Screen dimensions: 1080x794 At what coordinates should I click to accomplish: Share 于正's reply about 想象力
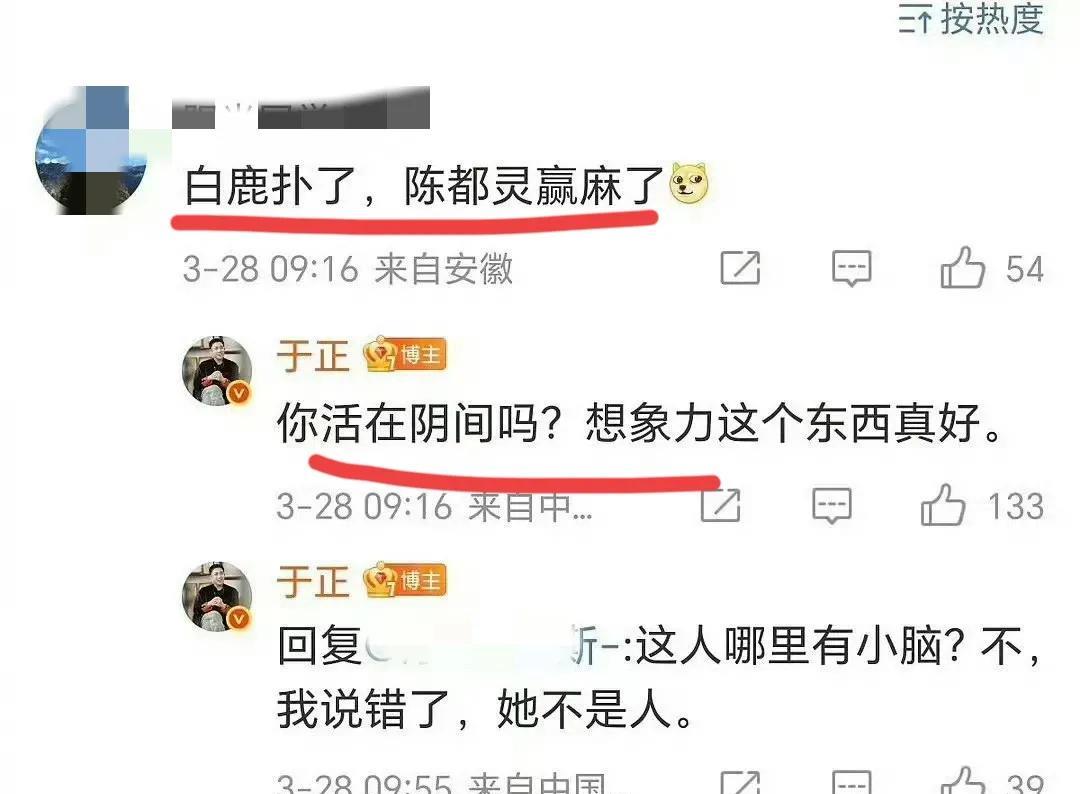(720, 505)
